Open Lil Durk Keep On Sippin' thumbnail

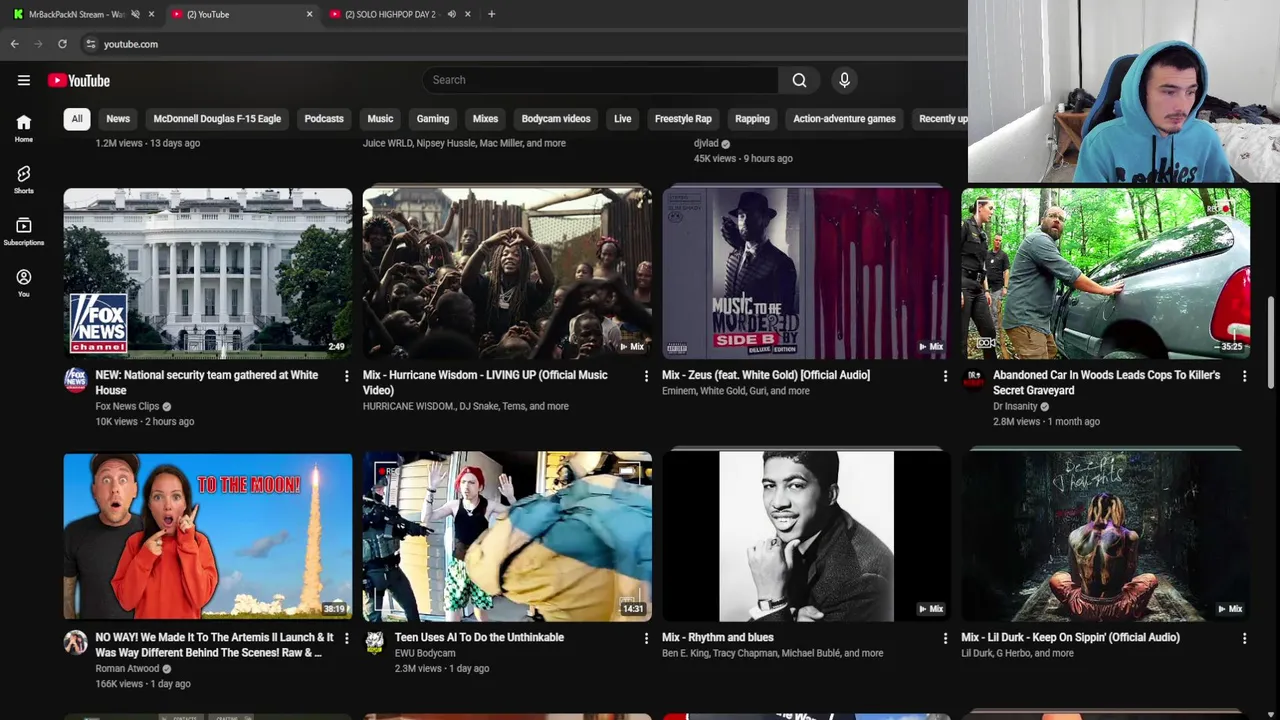(x=1105, y=536)
